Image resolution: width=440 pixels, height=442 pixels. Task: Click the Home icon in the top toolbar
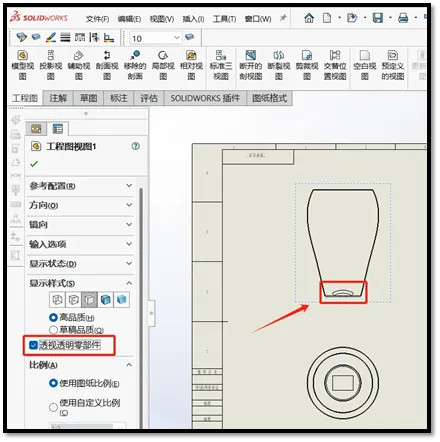[309, 18]
